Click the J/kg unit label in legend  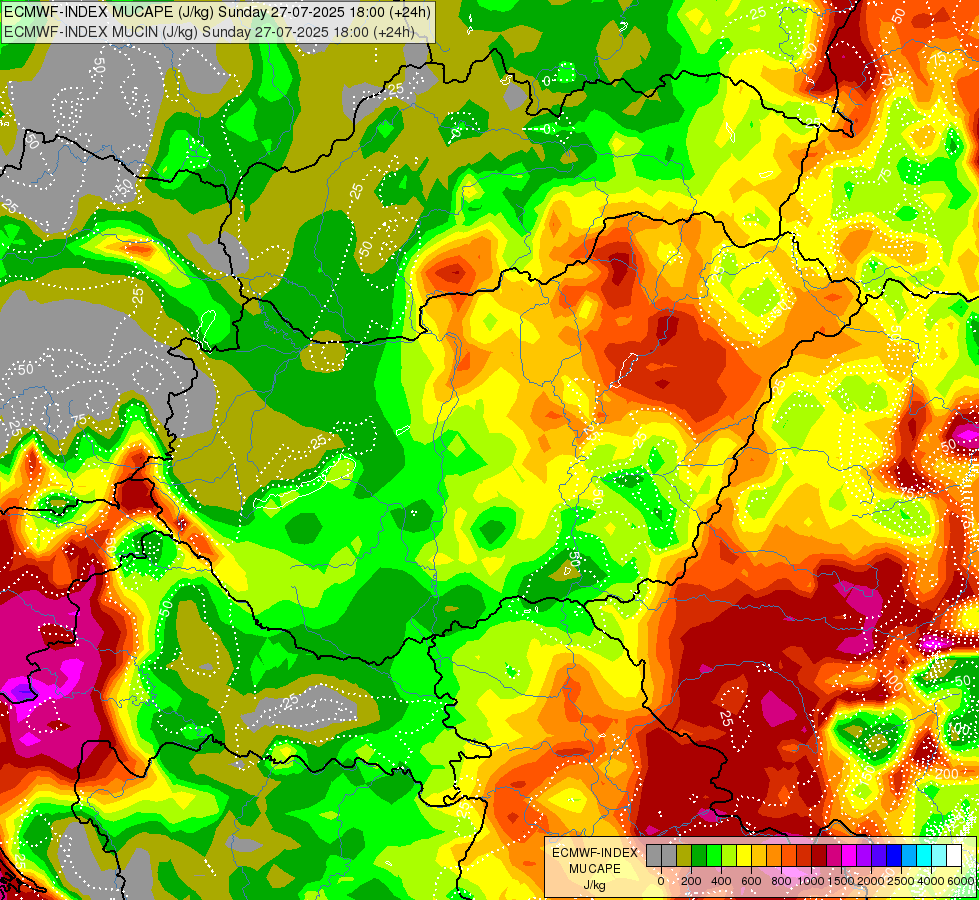click(x=595, y=885)
